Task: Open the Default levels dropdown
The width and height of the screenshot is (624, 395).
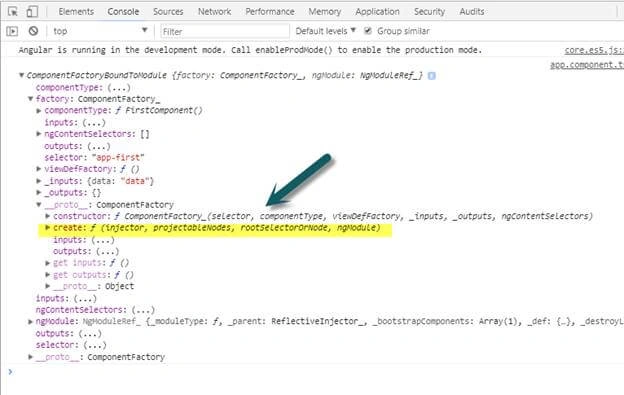Action: [326, 31]
